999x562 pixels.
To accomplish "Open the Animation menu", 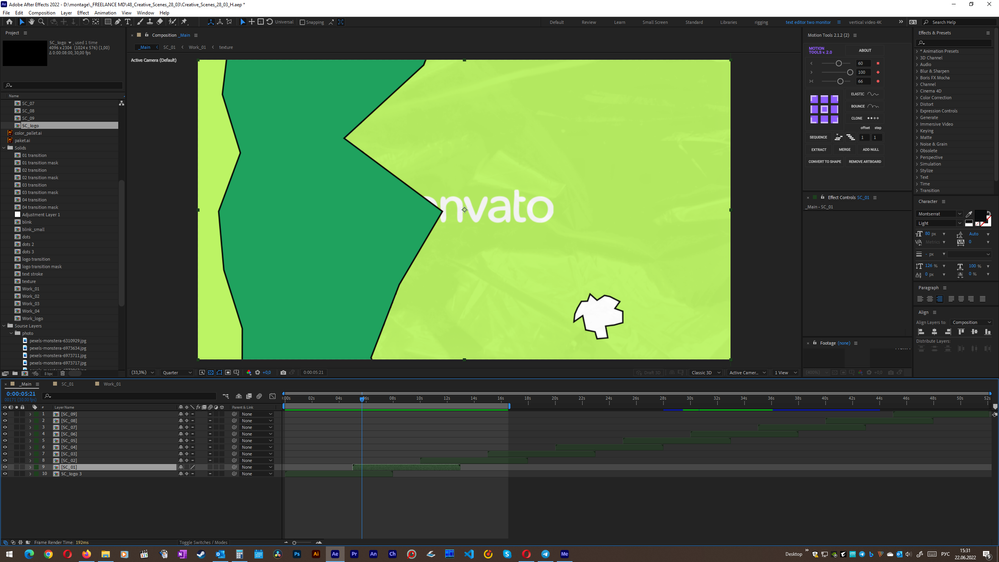I will [105, 13].
